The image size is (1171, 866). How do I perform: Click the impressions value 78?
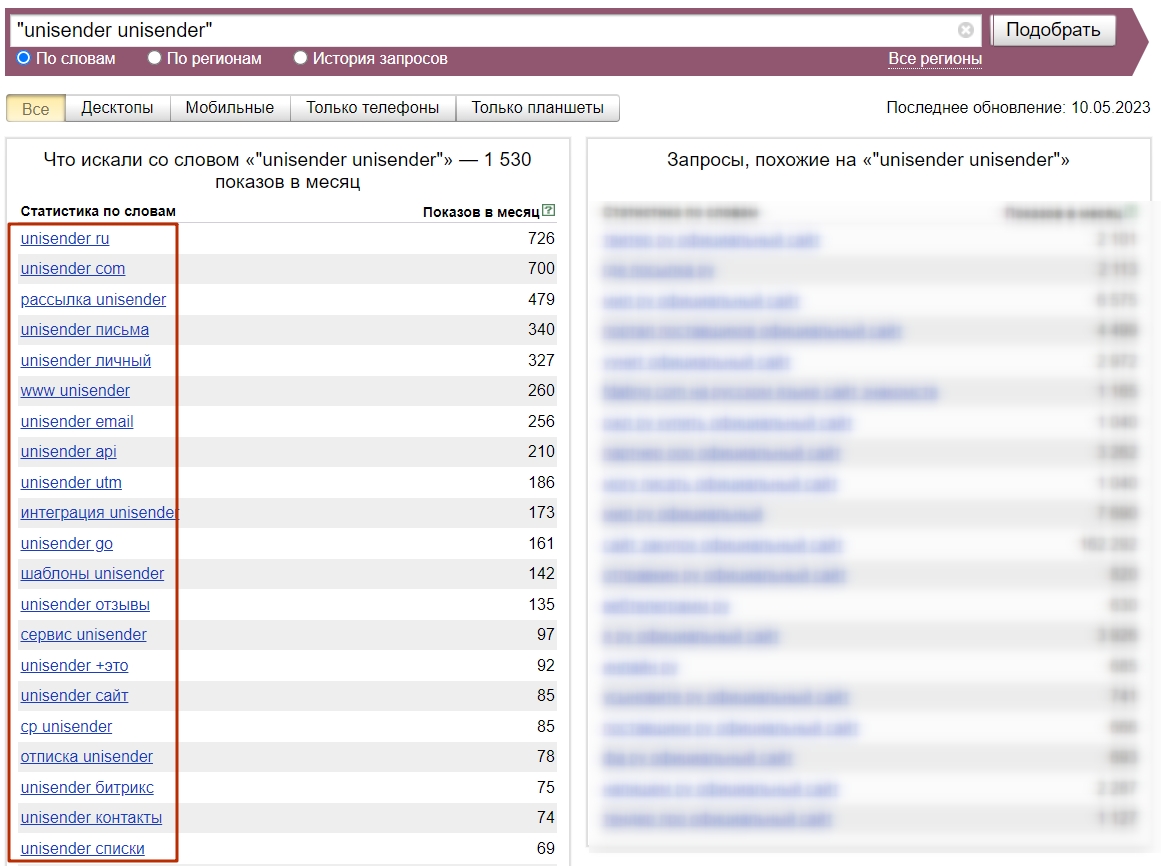pyautogui.click(x=546, y=756)
